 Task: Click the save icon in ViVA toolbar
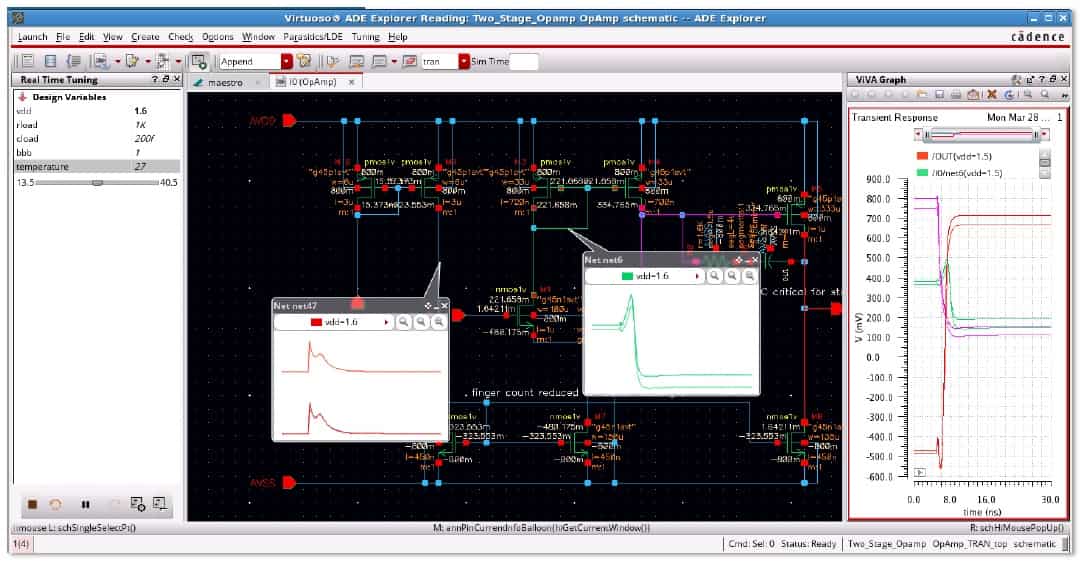pos(939,95)
